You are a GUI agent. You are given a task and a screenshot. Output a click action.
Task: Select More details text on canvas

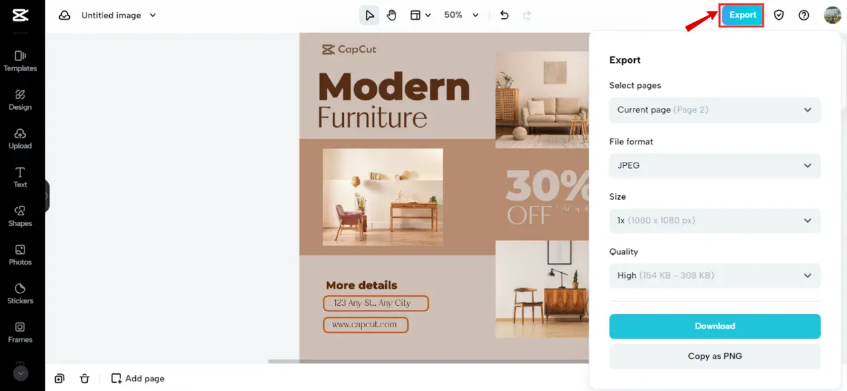tap(361, 285)
